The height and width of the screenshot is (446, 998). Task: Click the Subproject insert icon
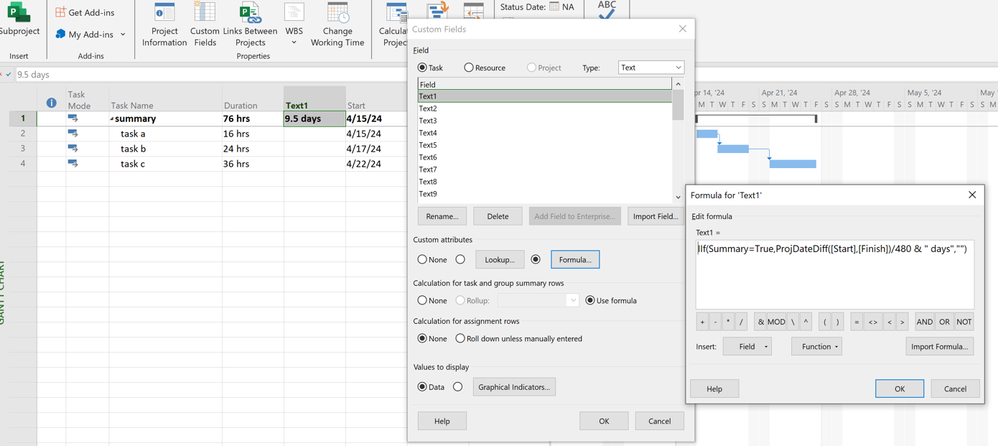coord(18,12)
